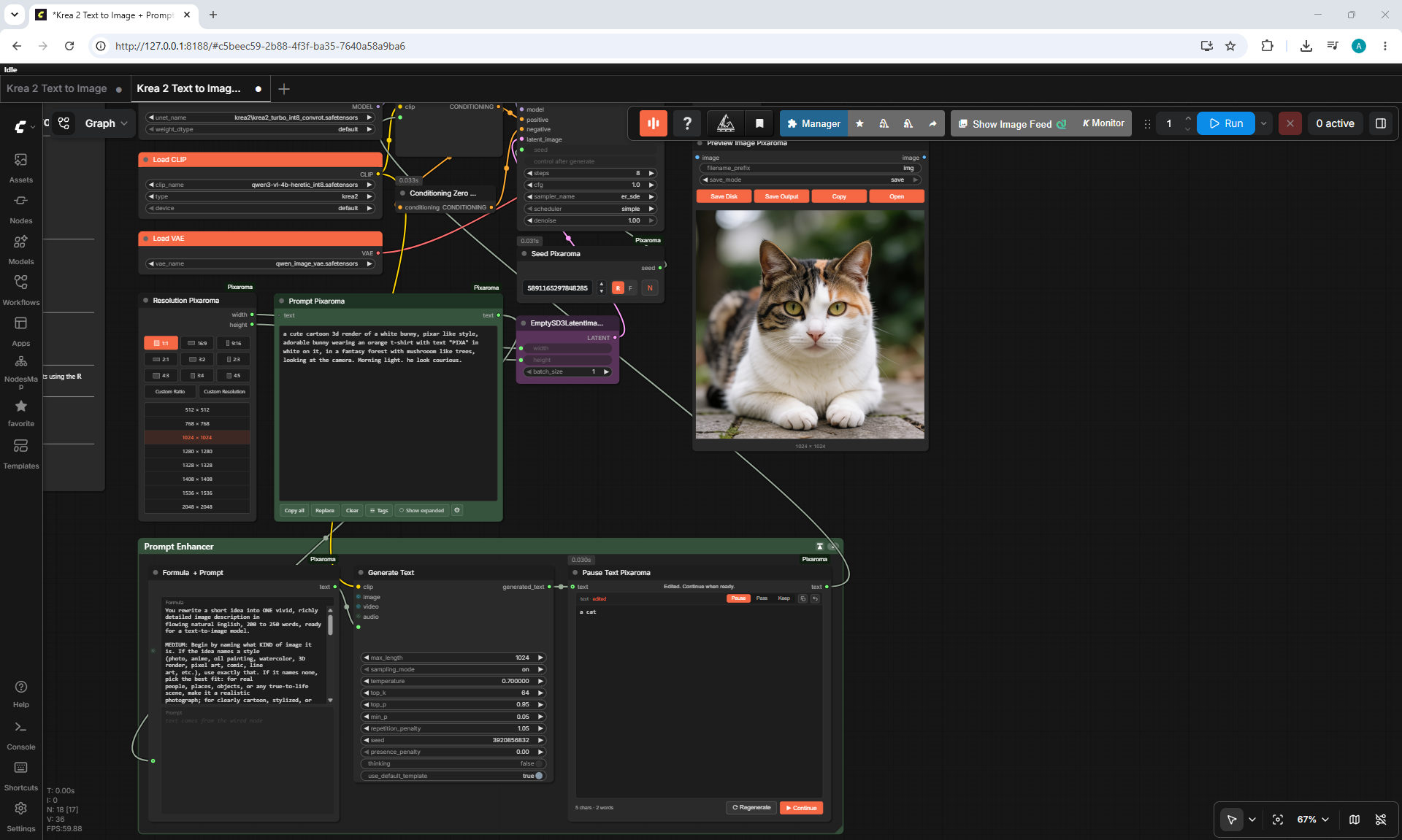Click Continue in Pause Text Pixaroma

pos(802,808)
